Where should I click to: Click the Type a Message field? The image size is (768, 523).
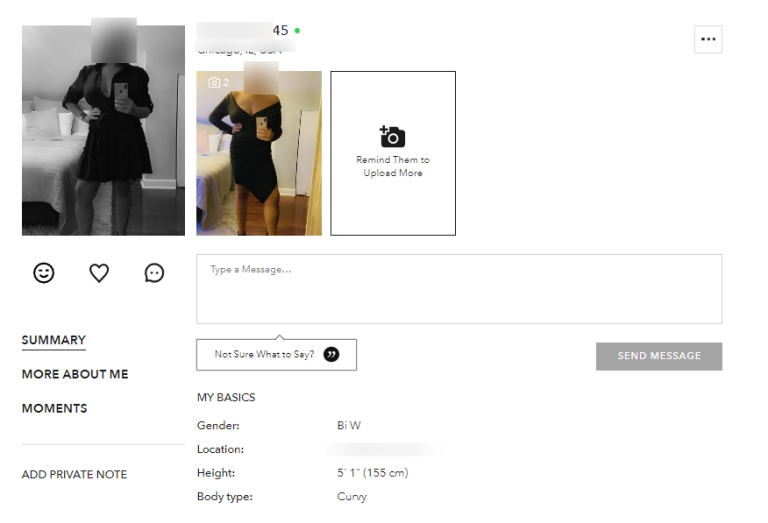click(459, 289)
